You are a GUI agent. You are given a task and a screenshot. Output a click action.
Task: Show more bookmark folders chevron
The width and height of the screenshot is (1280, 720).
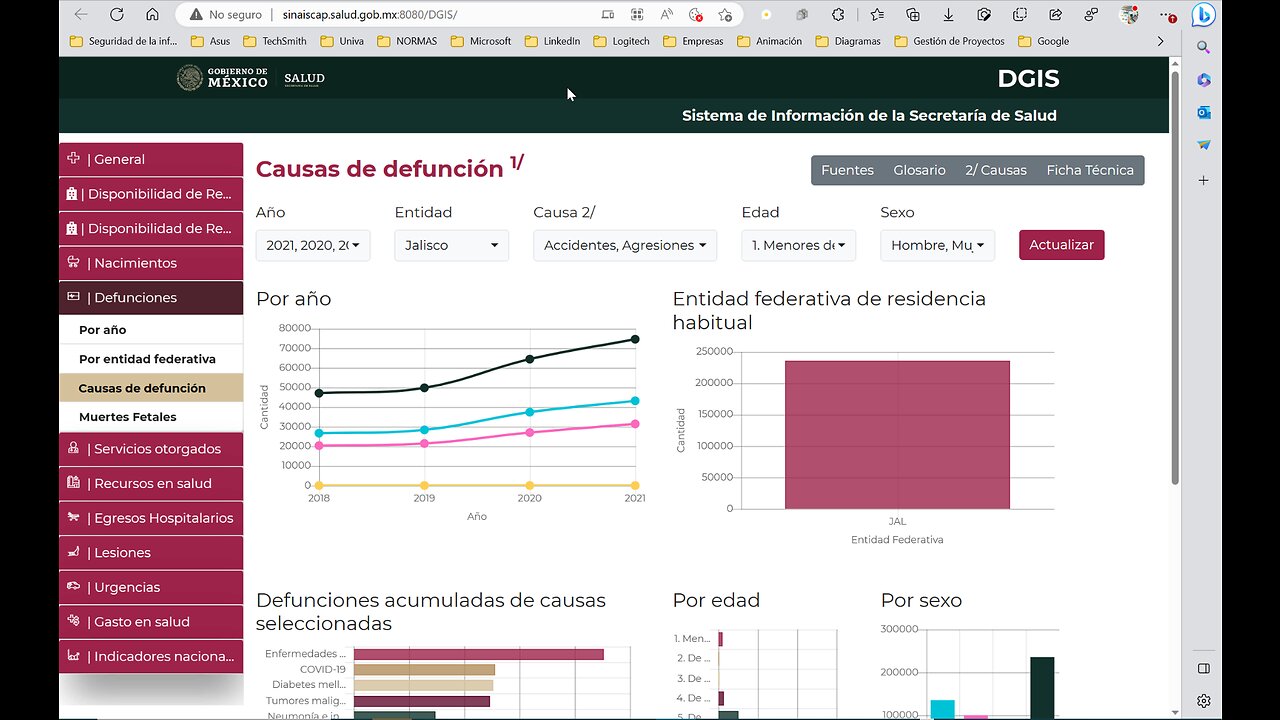tap(1160, 41)
